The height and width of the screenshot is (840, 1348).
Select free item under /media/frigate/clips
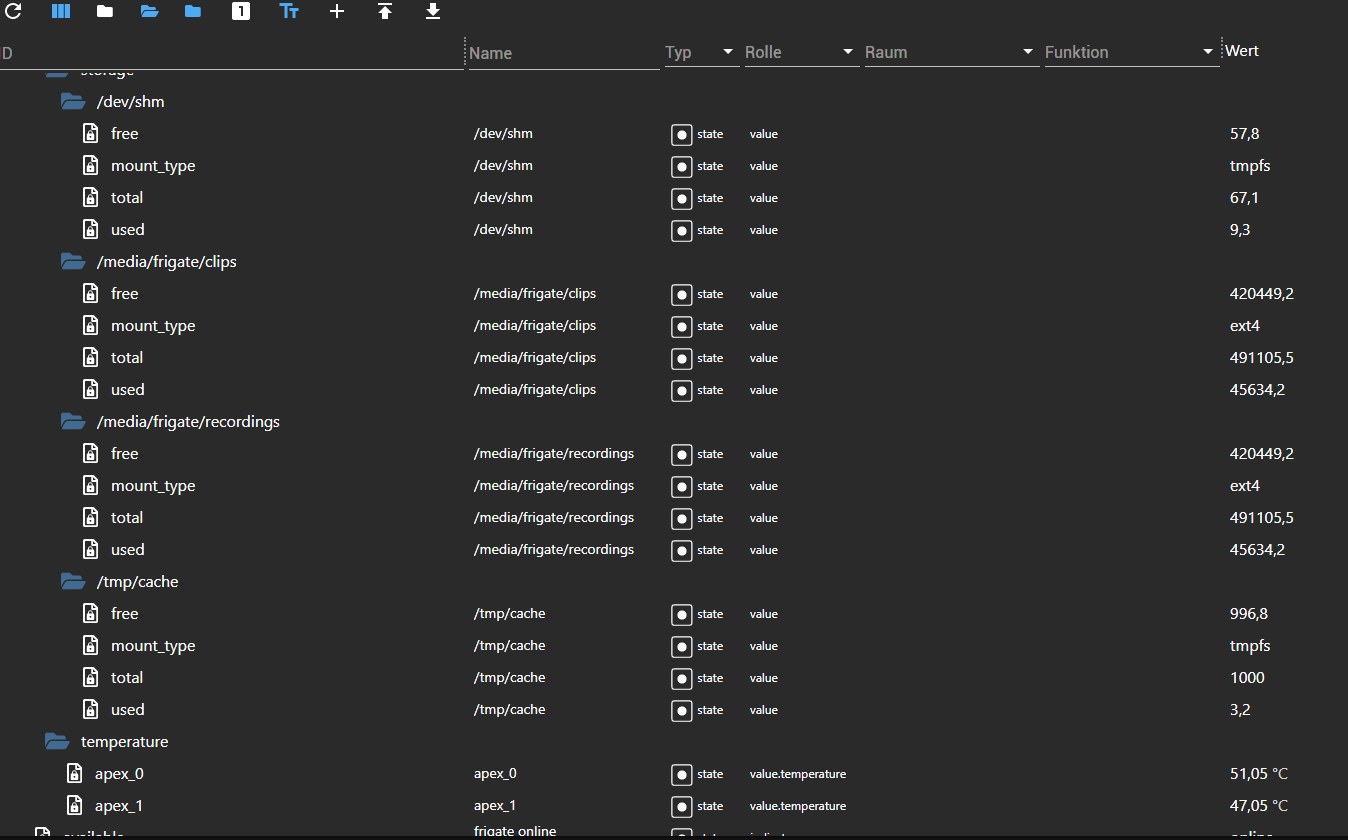click(x=125, y=294)
